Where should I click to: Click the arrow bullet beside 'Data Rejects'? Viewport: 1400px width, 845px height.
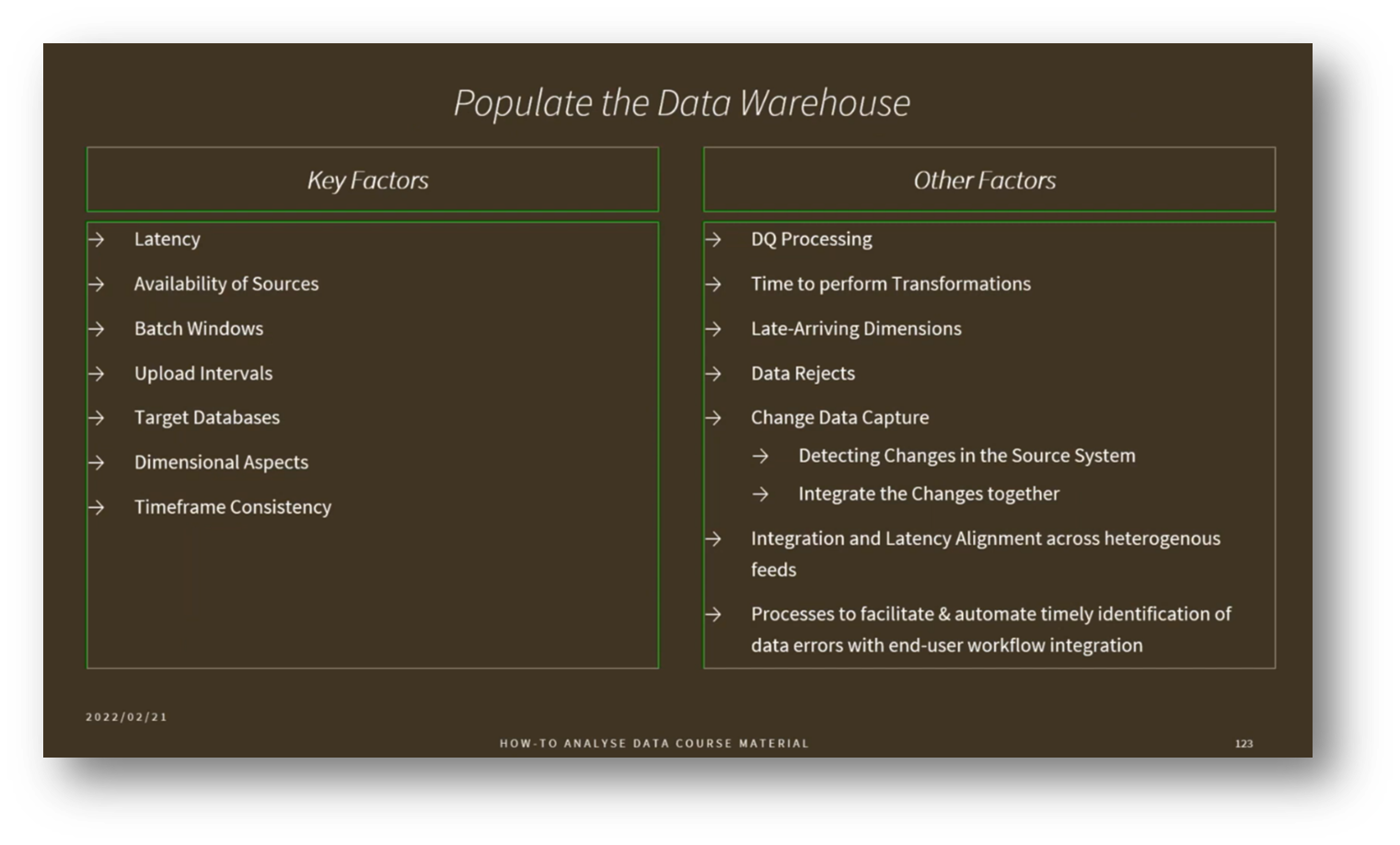(713, 374)
